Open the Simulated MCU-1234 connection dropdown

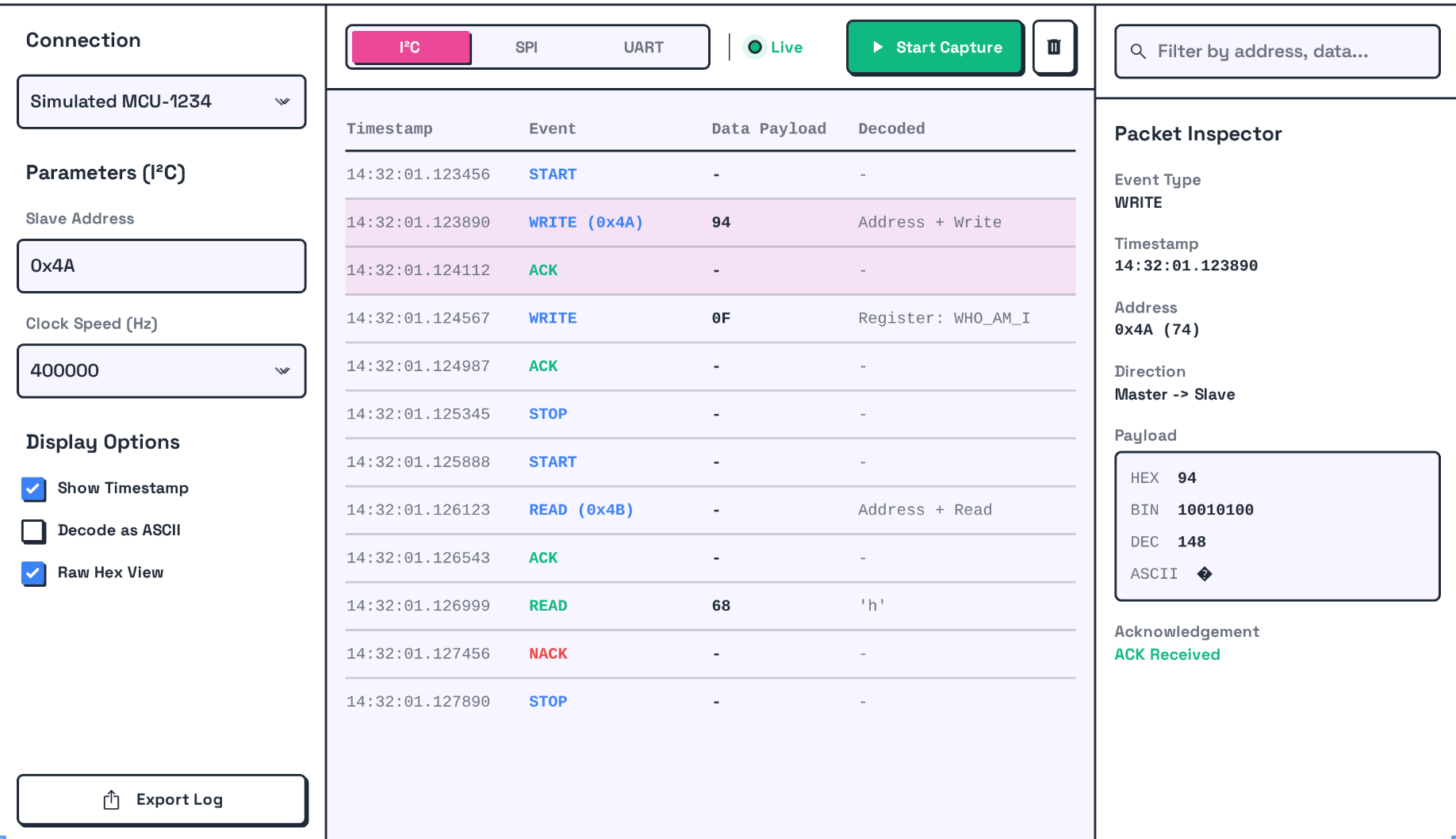pos(162,102)
